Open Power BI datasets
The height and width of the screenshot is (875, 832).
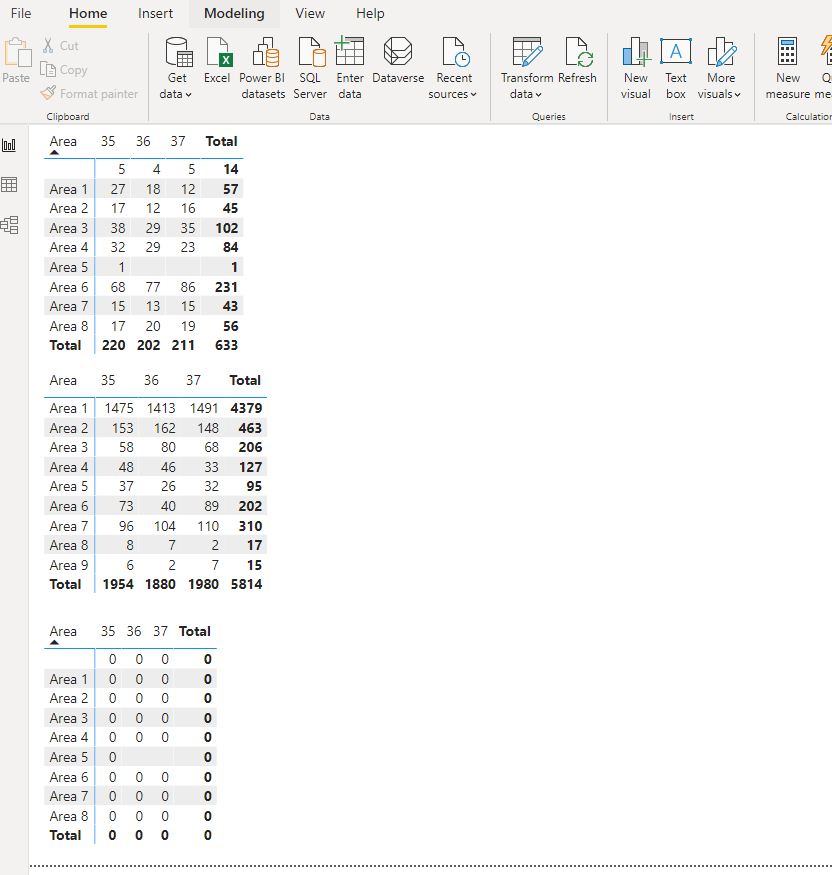[262, 68]
